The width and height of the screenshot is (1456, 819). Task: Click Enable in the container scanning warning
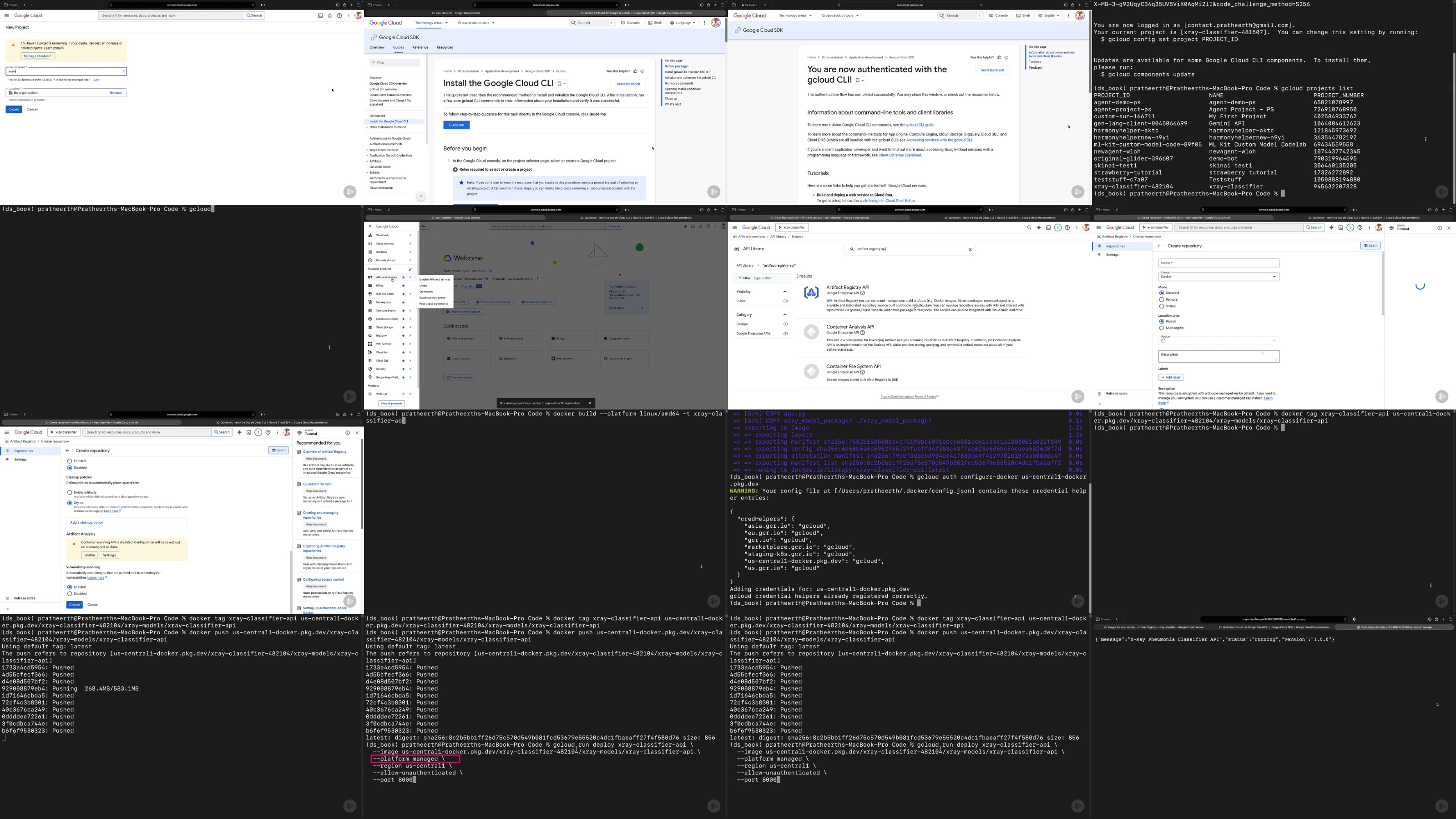pos(89,556)
